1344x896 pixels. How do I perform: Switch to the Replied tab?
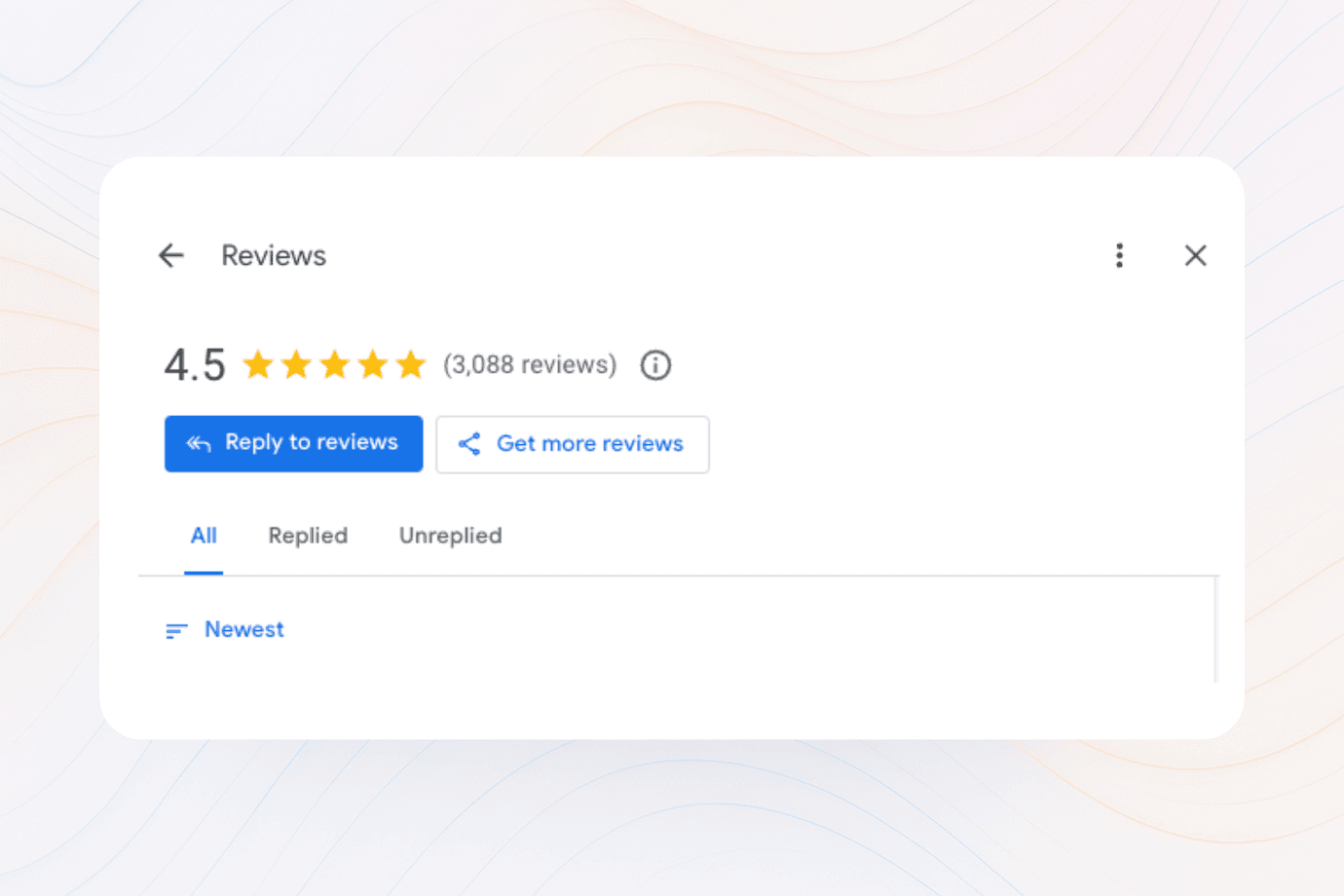click(x=308, y=536)
